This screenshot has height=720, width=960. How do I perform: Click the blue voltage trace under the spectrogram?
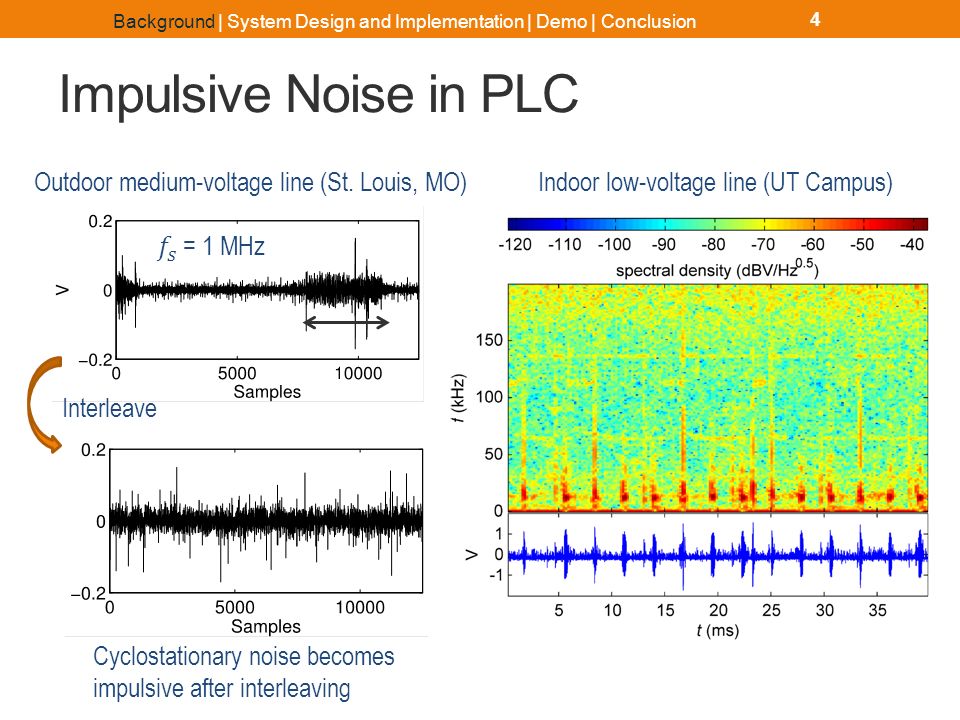[x=718, y=555]
